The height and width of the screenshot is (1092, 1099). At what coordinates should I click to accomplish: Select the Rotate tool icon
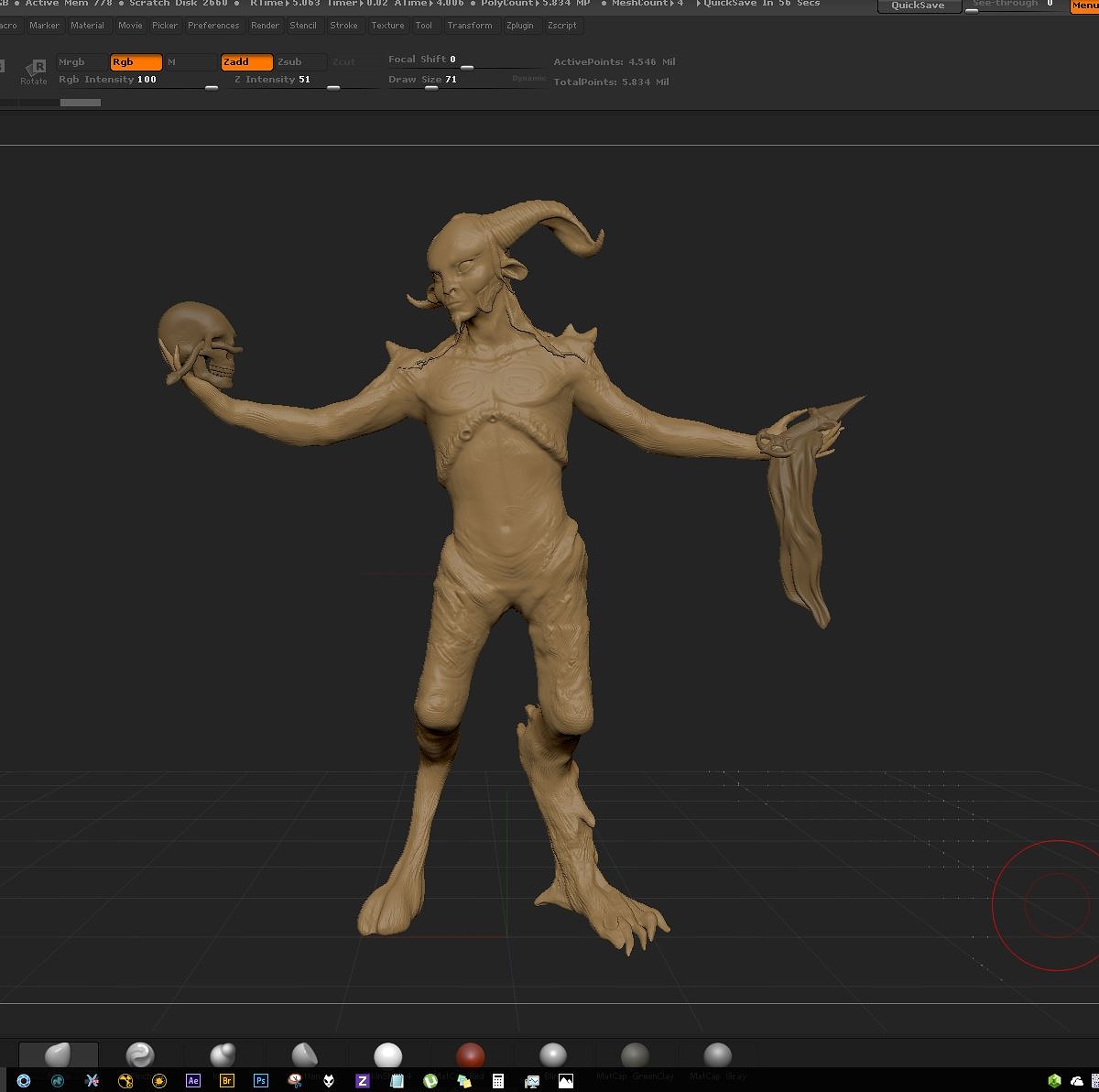pyautogui.click(x=35, y=71)
